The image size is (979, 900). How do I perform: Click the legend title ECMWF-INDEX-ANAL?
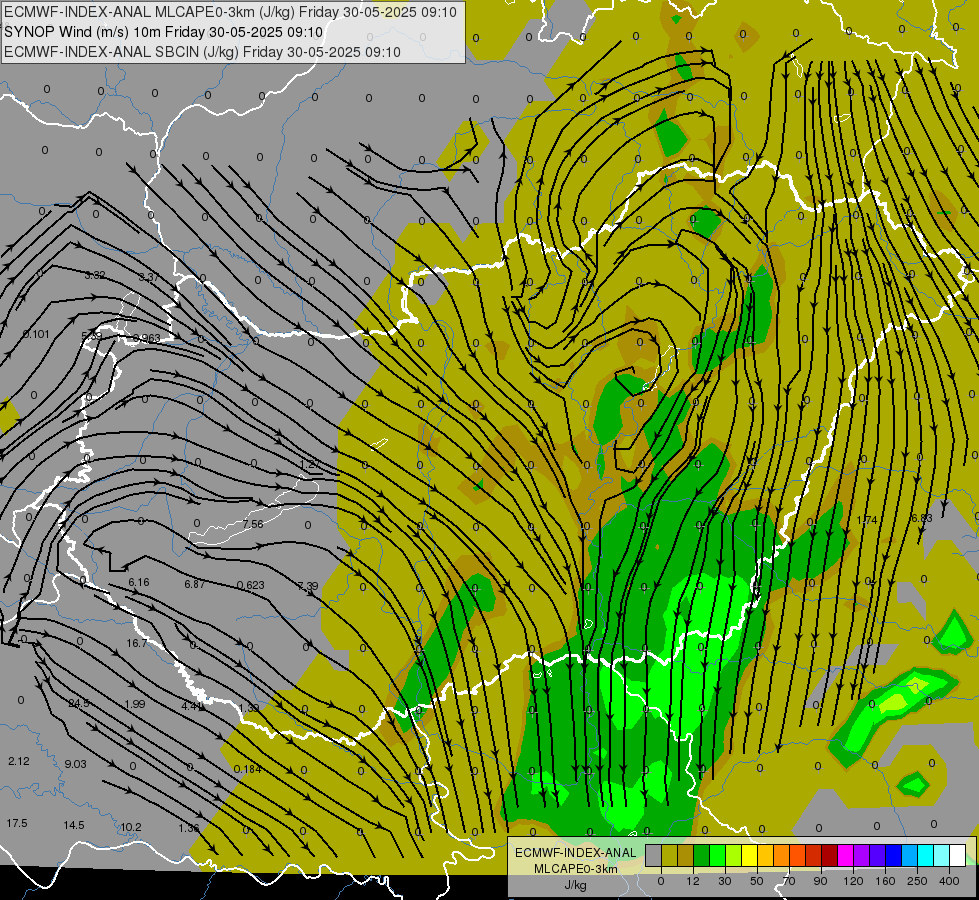click(x=575, y=853)
